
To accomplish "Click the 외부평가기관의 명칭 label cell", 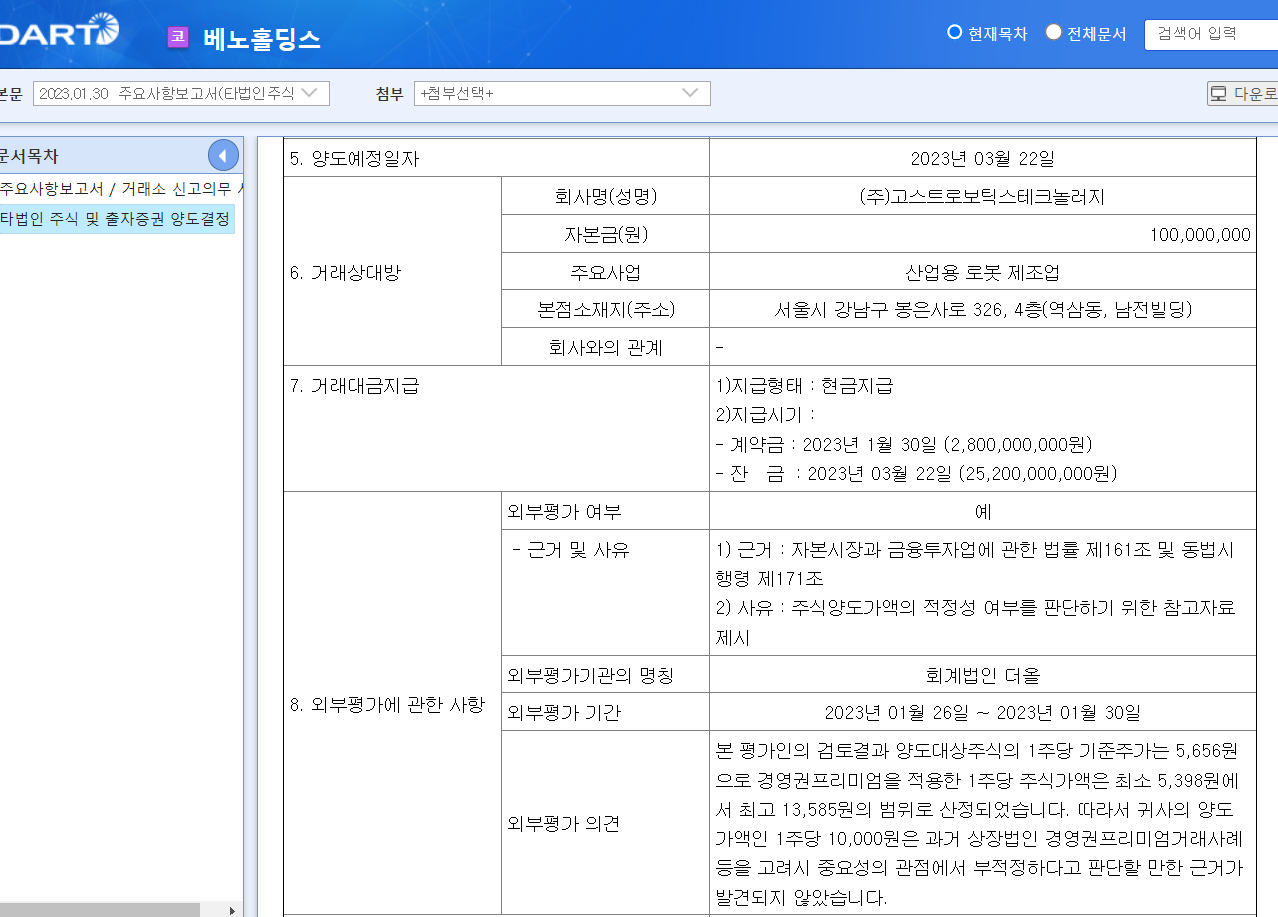I will 605,675.
